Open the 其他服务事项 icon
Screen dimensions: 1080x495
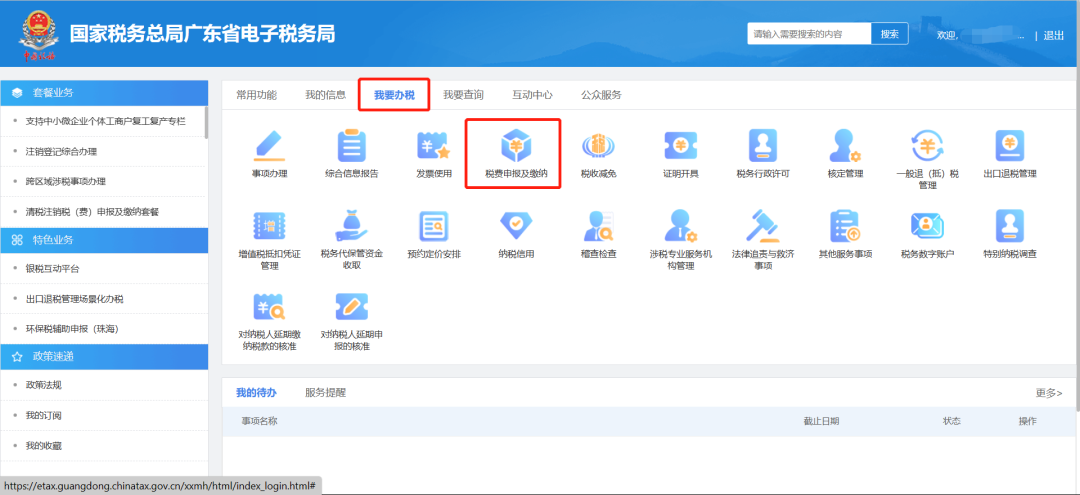(845, 227)
